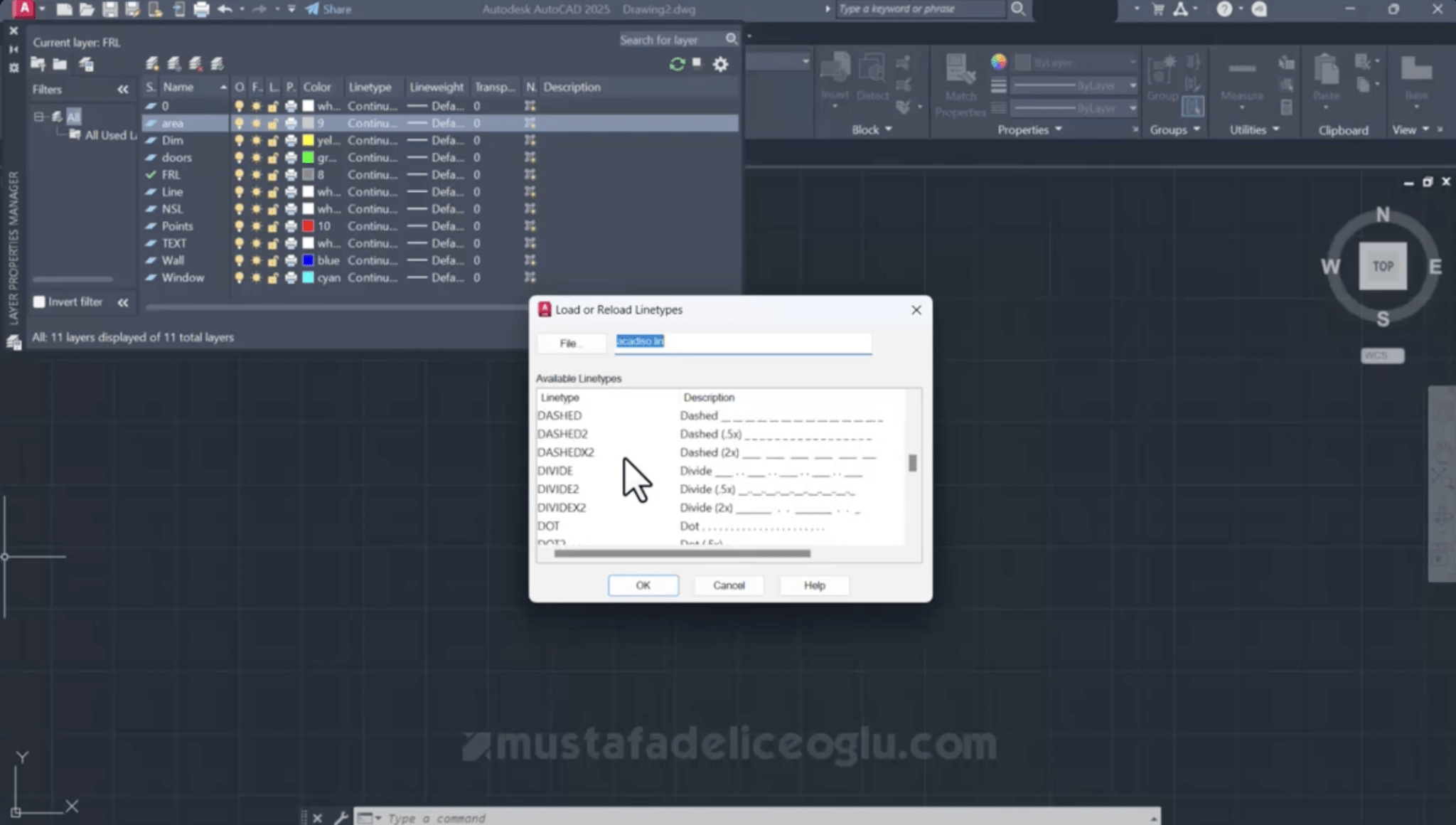Click the TOP face of the ViewCube
The width and height of the screenshot is (1456, 825).
point(1383,266)
